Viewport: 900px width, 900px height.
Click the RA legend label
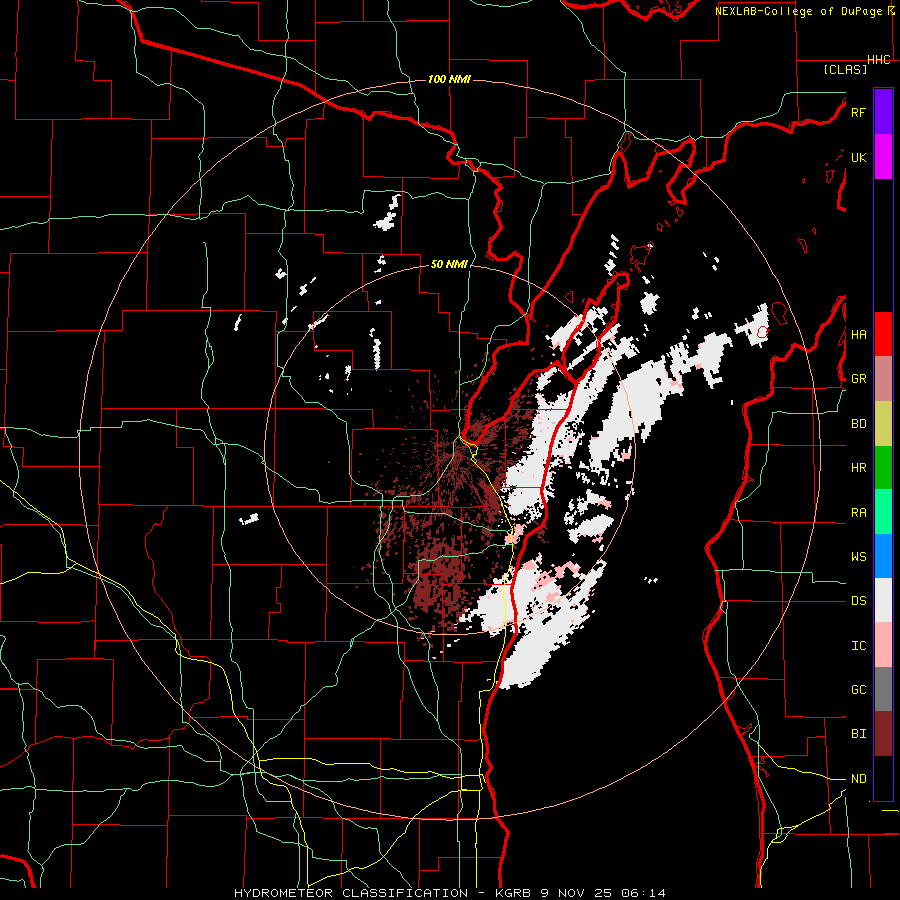point(859,513)
